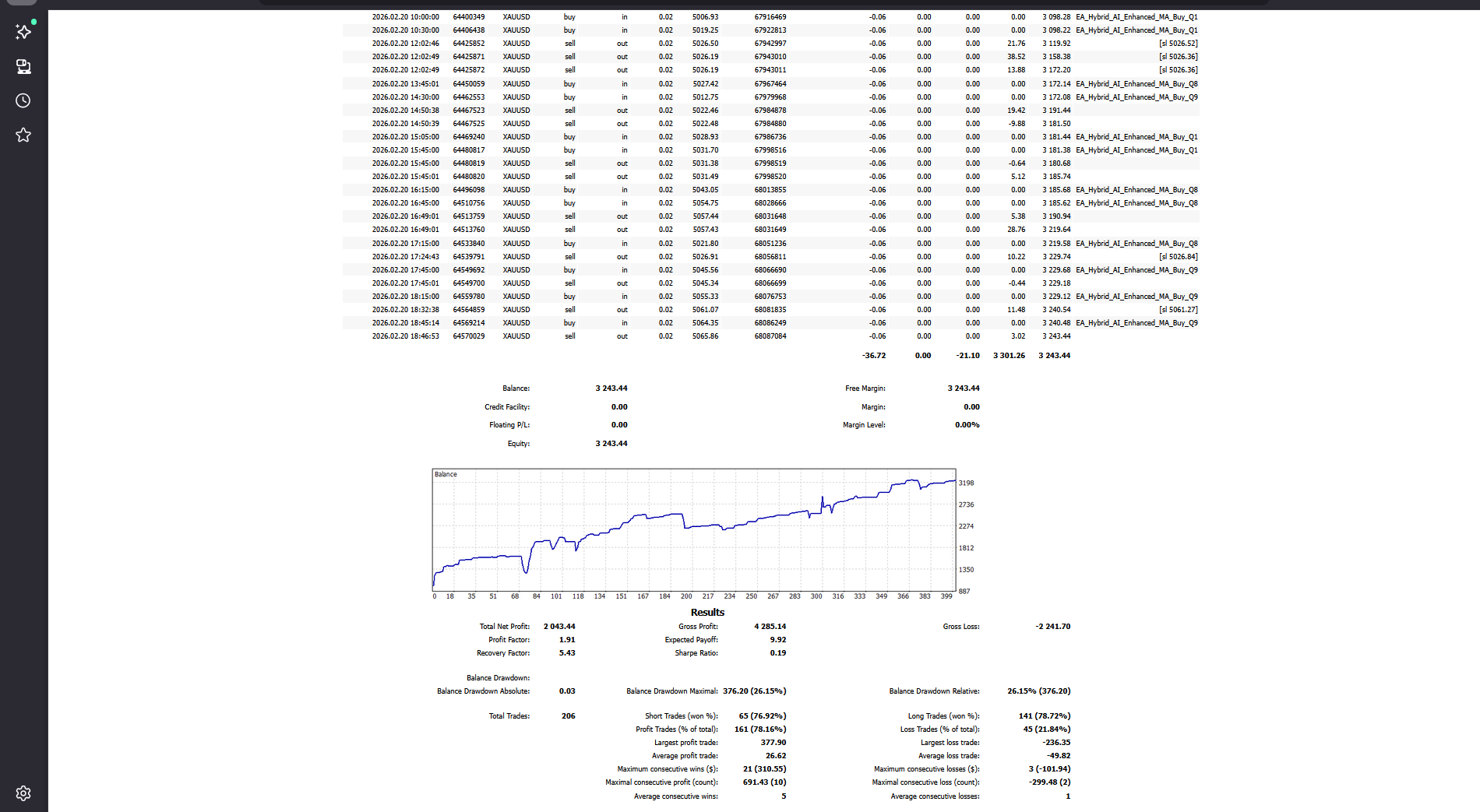The height and width of the screenshot is (812, 1480).
Task: Click the Margin Level value 0.00%
Action: pos(967,425)
